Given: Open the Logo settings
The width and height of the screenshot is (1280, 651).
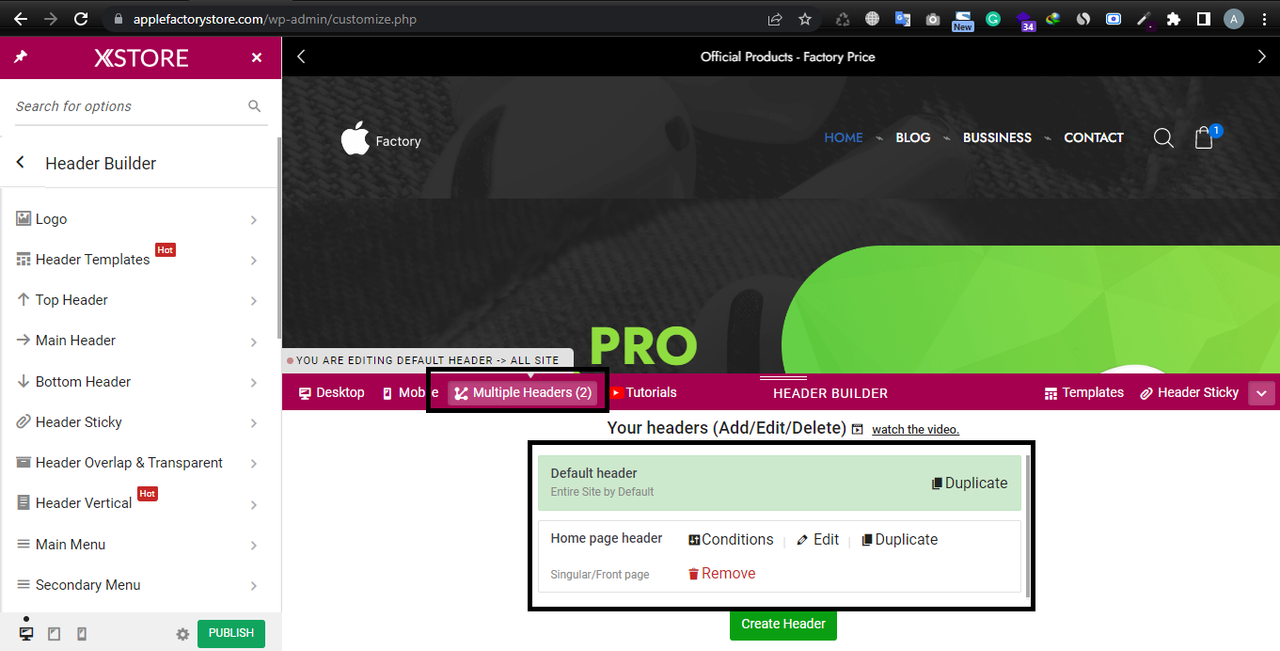Looking at the screenshot, I should (x=140, y=219).
